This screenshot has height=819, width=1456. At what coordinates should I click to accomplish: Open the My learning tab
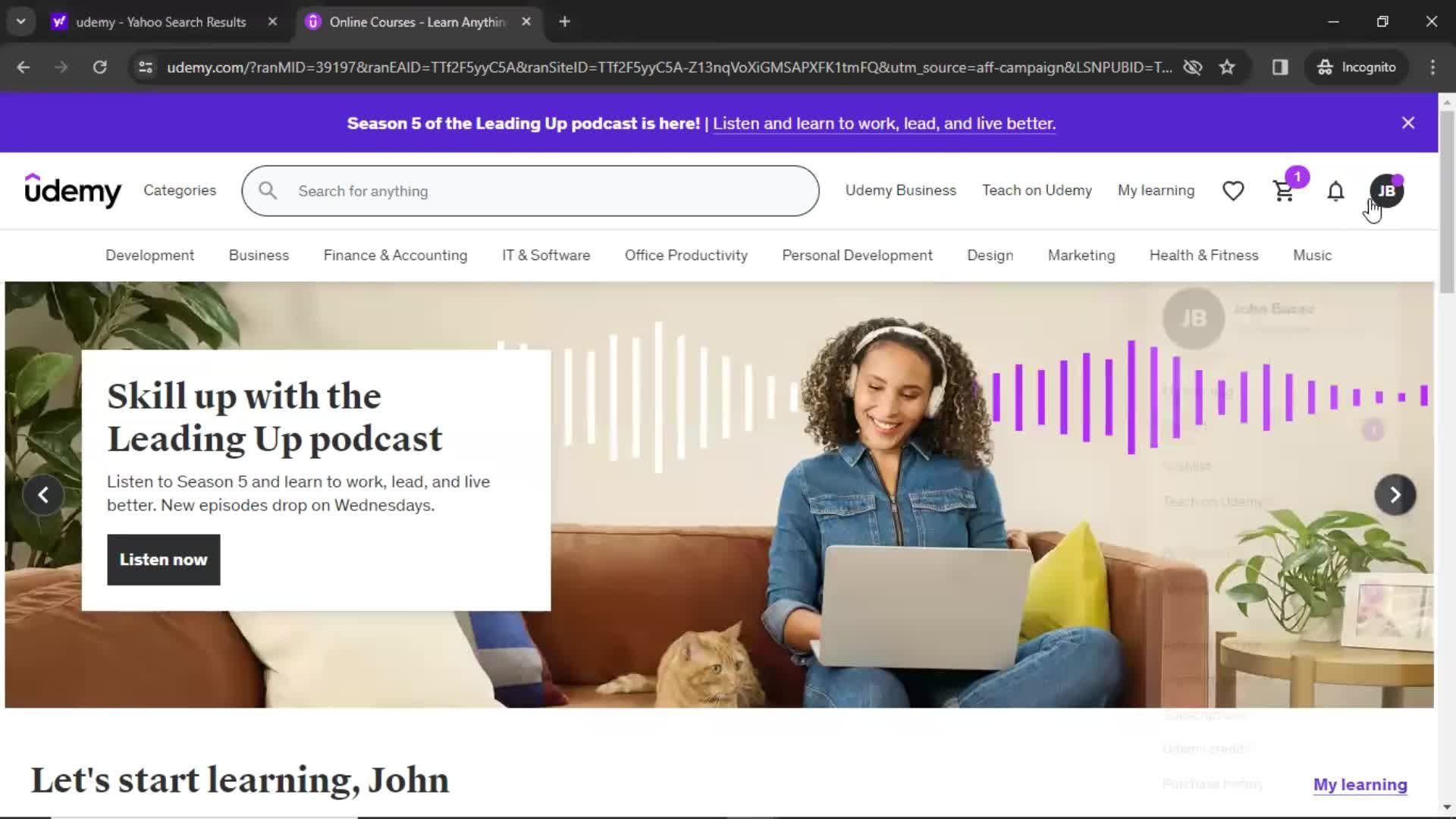(x=1156, y=190)
